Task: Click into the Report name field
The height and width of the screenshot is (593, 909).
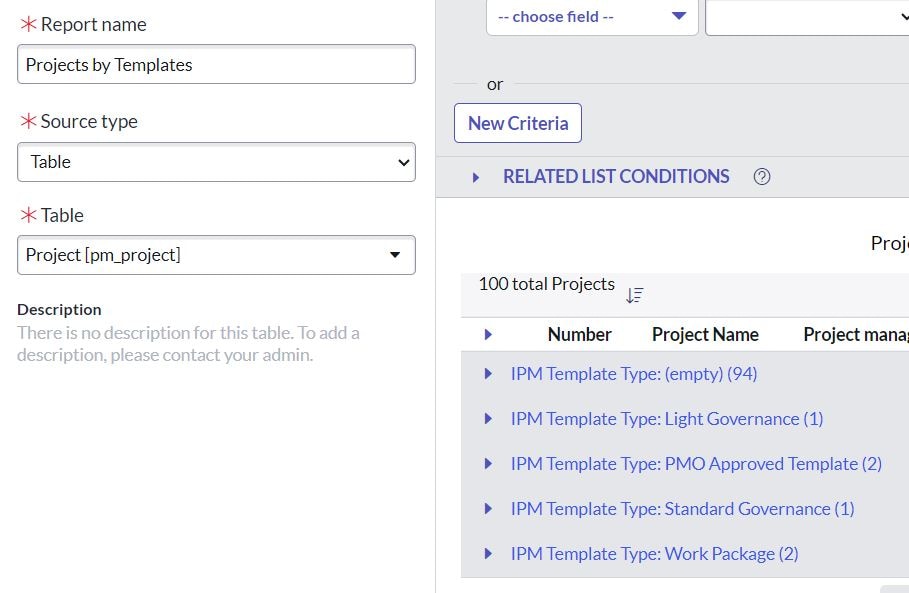Action: [x=216, y=64]
